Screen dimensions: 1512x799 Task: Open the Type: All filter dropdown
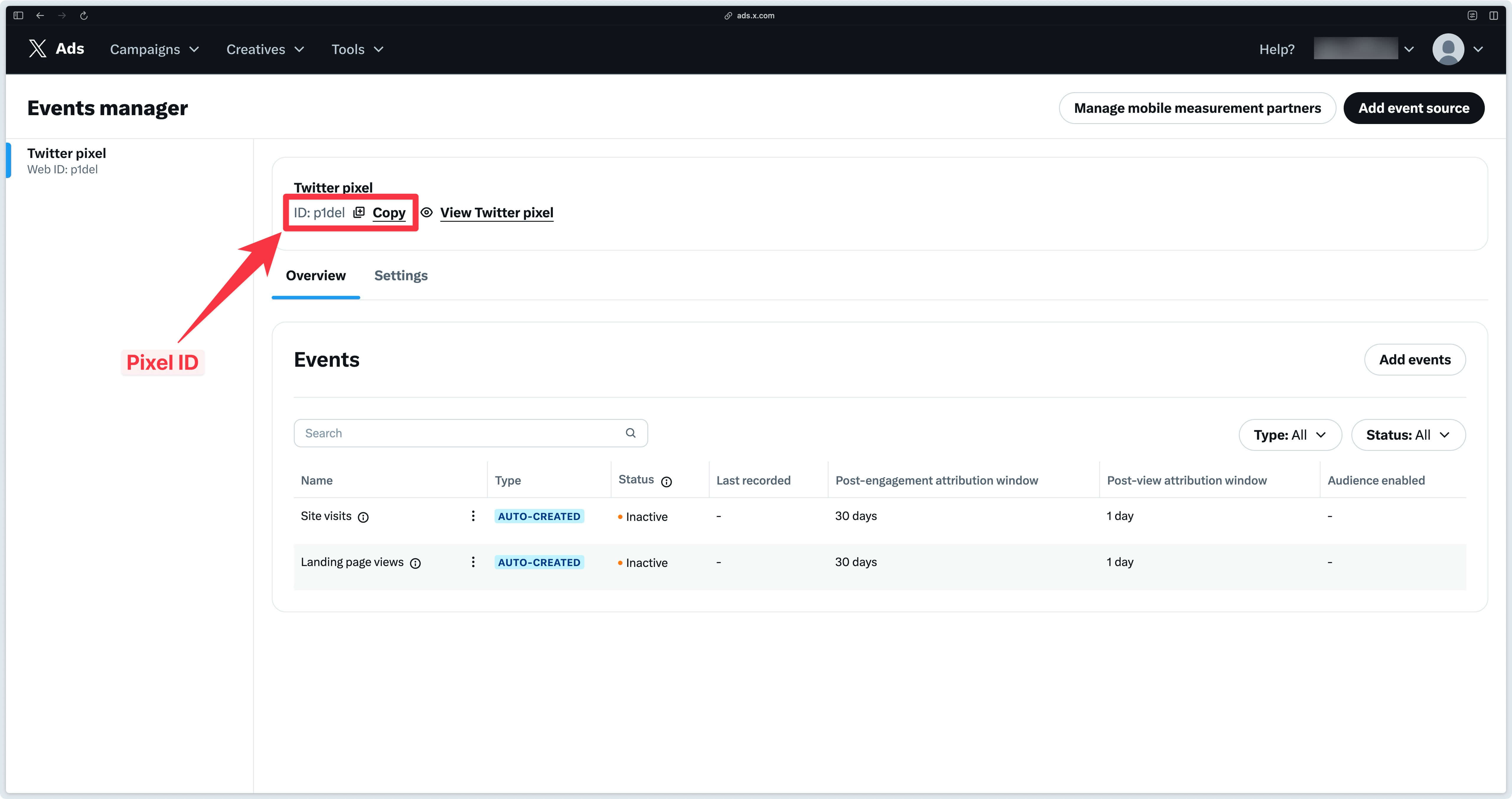1290,435
